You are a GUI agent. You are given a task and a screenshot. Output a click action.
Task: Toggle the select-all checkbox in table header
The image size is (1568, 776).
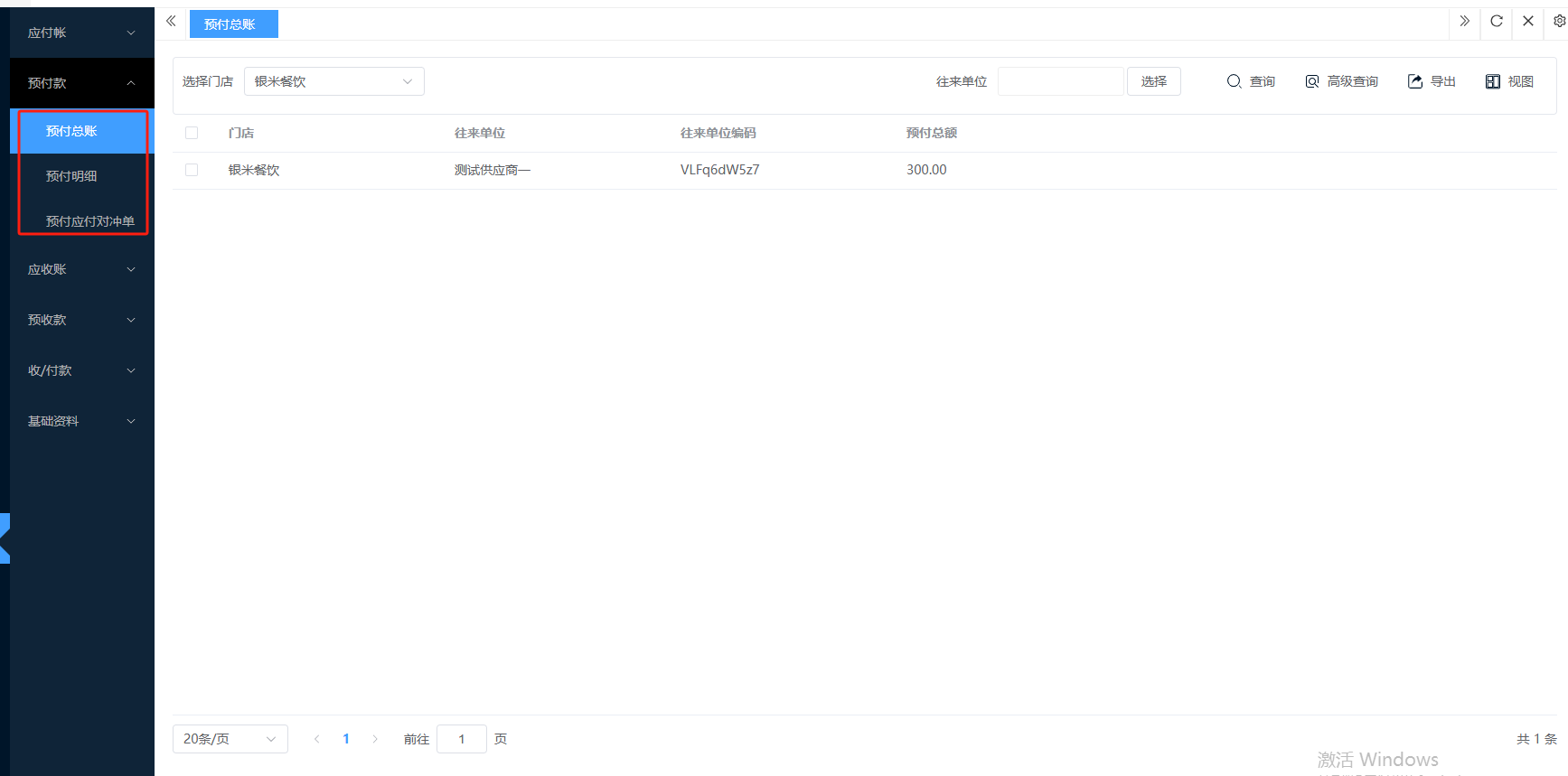[x=192, y=133]
